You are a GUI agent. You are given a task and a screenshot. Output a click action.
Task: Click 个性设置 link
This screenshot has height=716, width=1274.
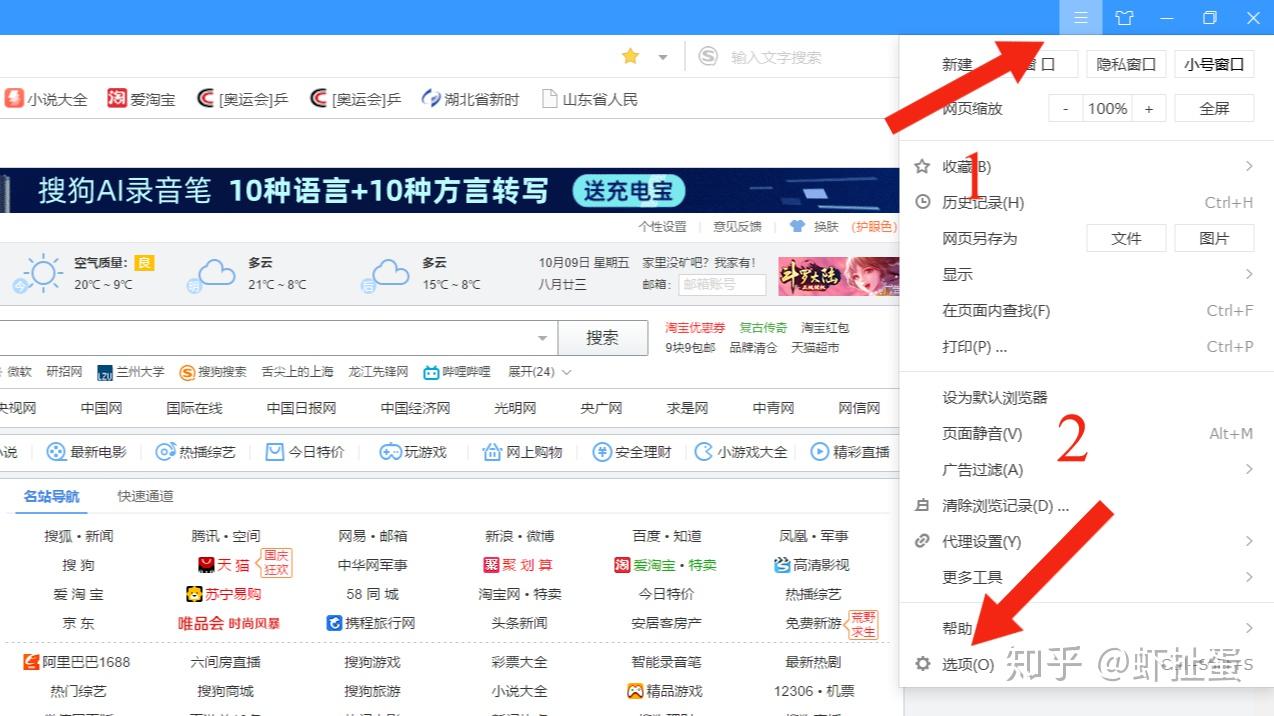tap(663, 227)
